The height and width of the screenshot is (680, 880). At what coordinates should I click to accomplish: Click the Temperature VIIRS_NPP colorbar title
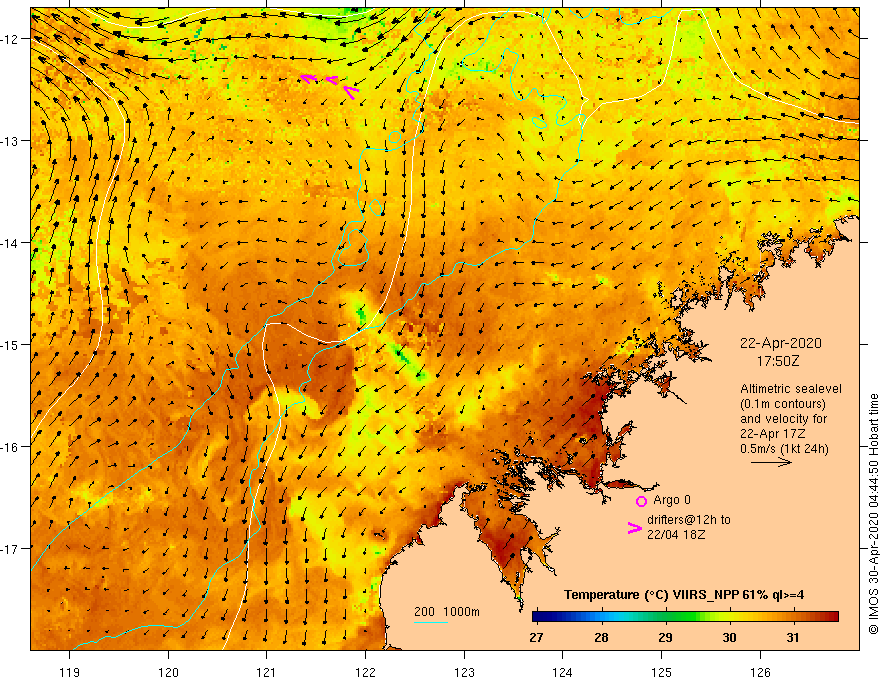point(684,595)
